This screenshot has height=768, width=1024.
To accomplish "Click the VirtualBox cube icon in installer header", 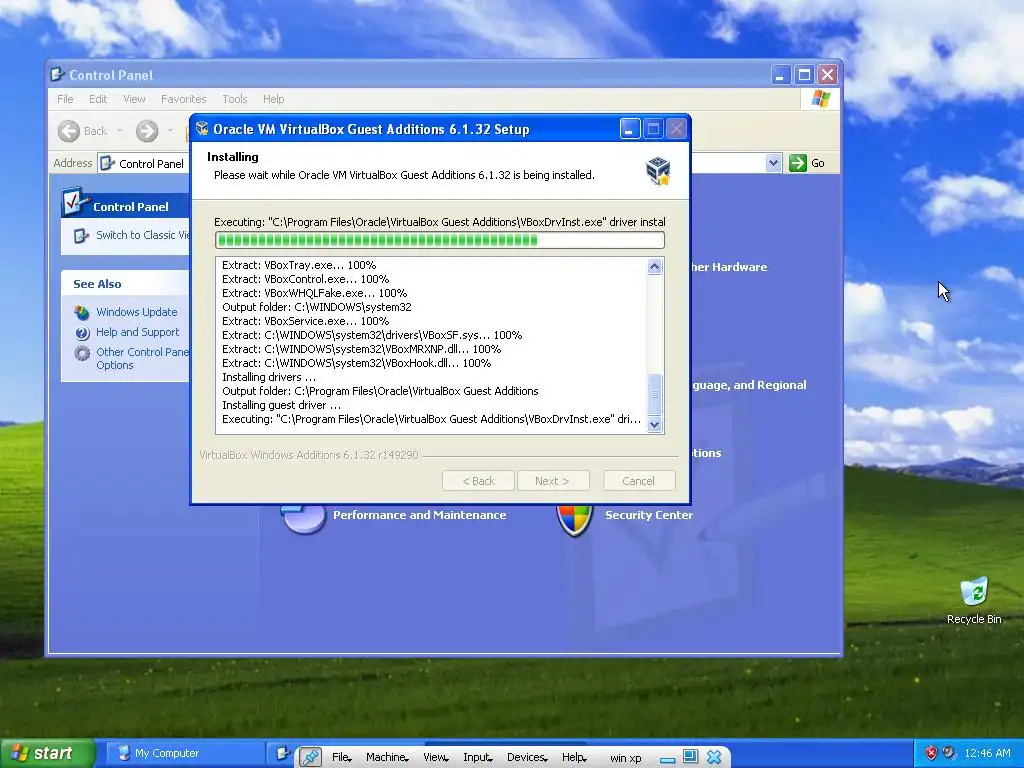I will (x=658, y=171).
